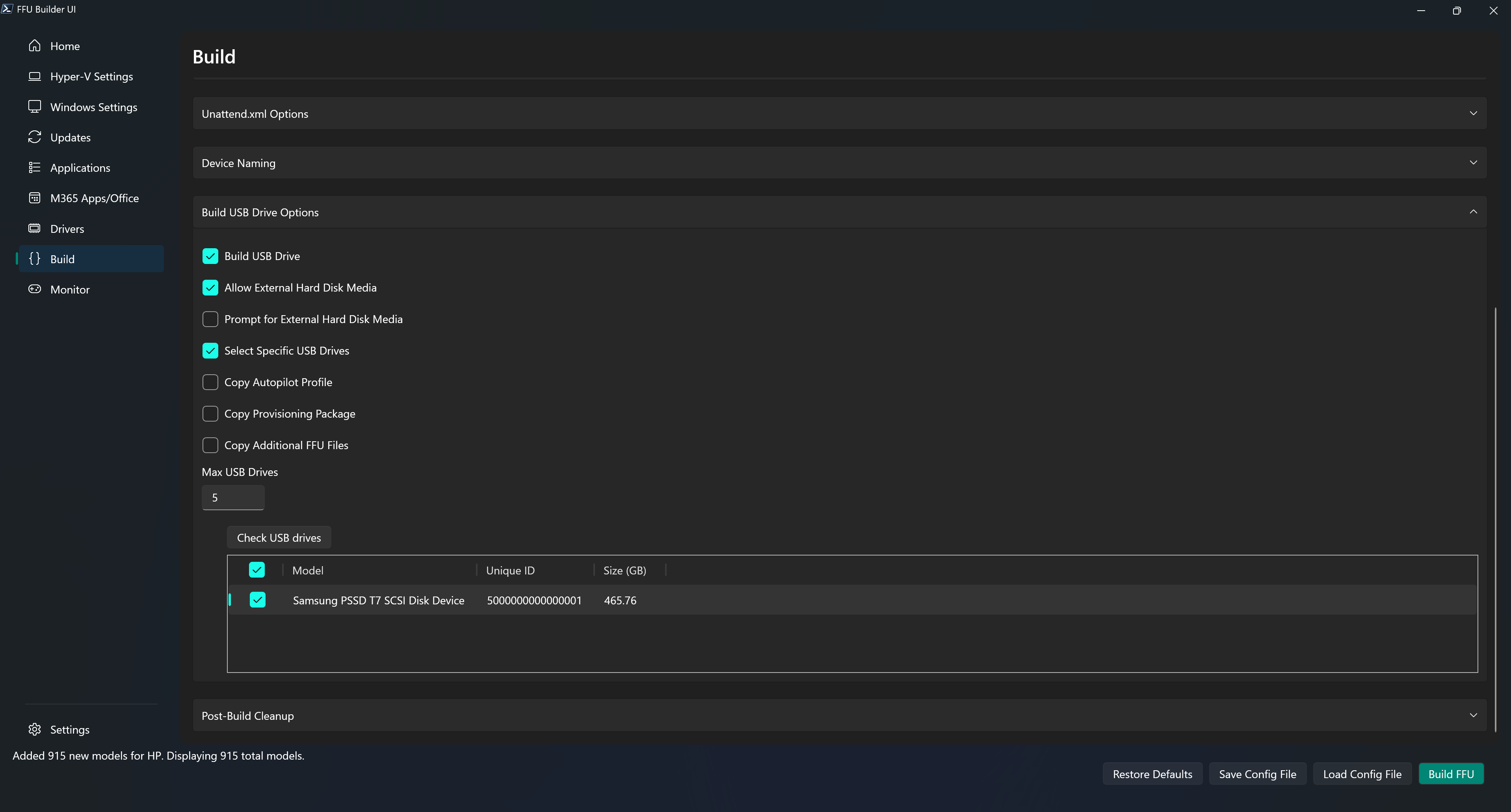Open Settings via the gear icon

coord(35,729)
